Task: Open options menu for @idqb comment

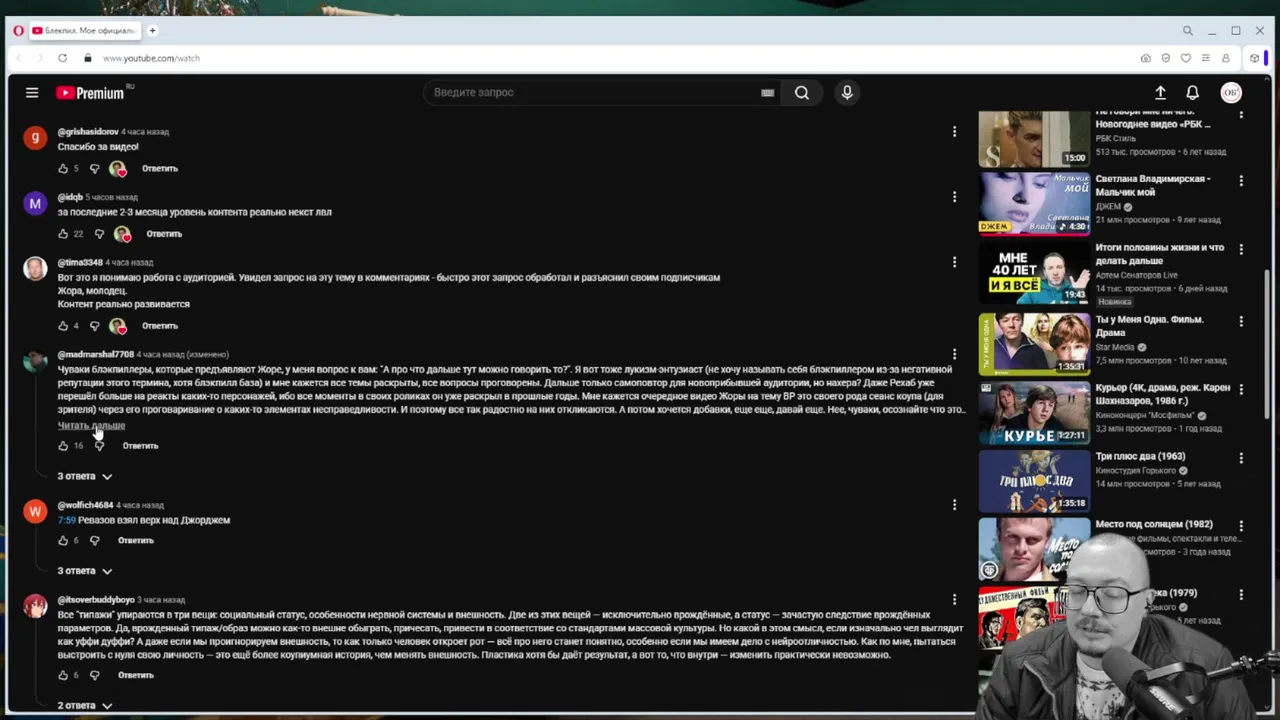Action: coord(954,197)
